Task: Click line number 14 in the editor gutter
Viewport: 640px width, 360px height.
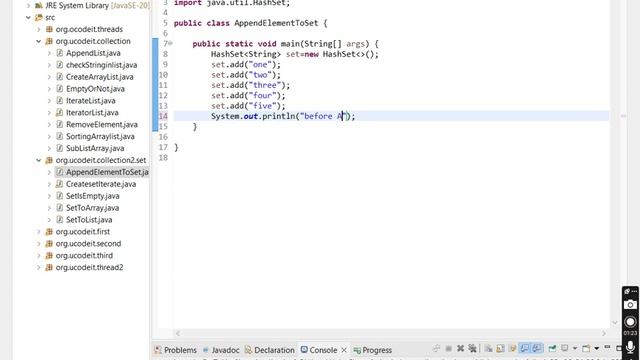Action: pos(163,116)
